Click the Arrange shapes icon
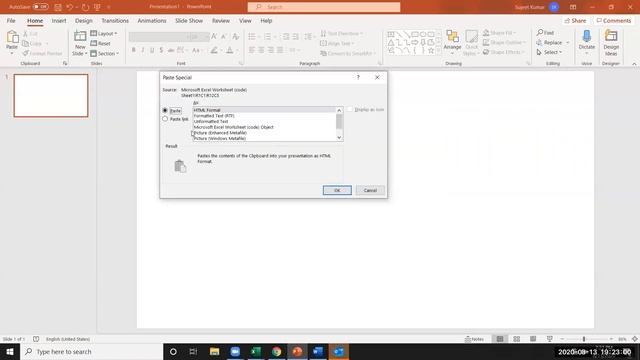 452,37
